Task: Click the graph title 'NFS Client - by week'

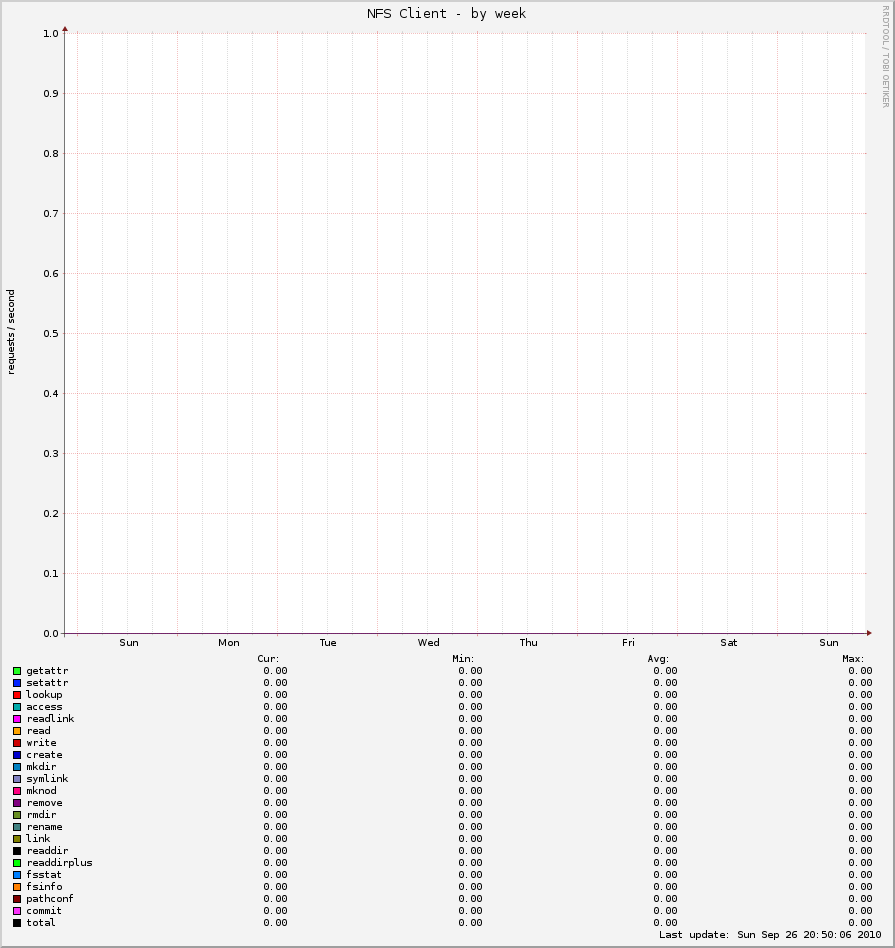Action: (446, 13)
